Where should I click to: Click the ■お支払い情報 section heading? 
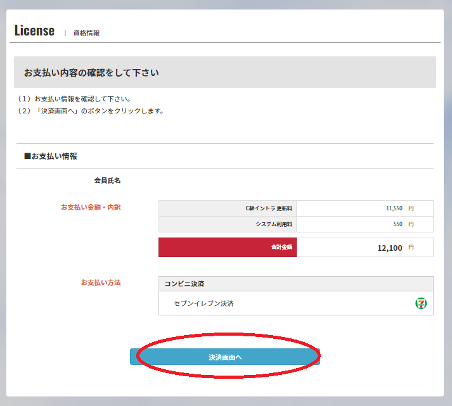click(51, 156)
